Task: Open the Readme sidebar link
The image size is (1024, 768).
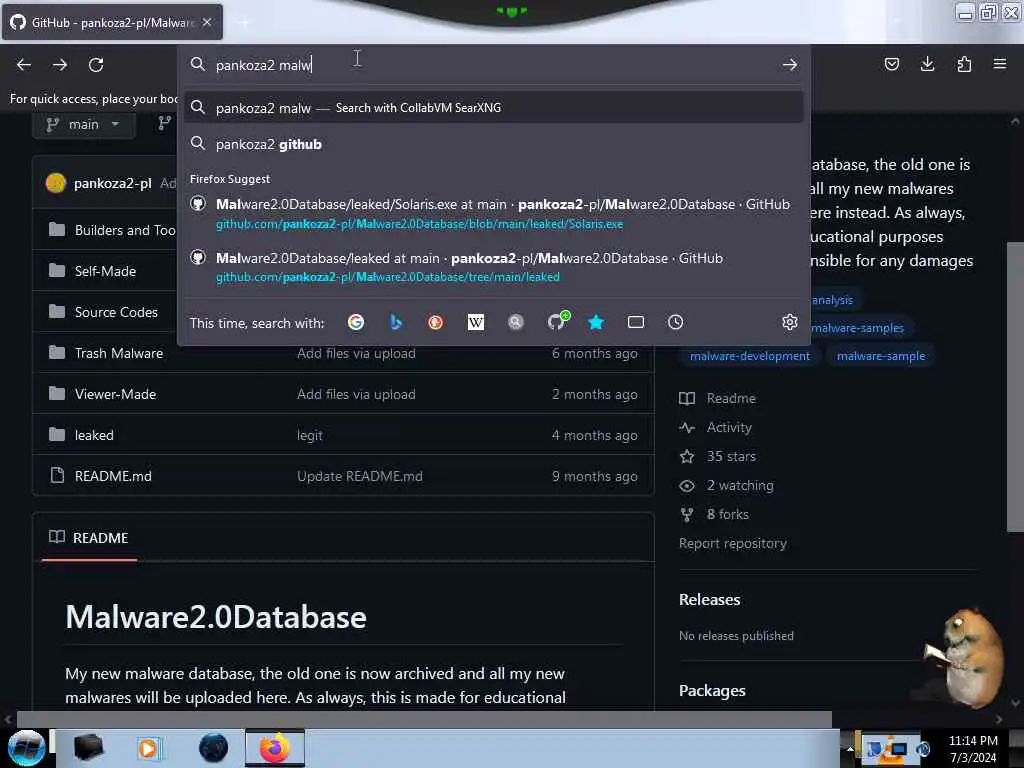Action: 731,398
